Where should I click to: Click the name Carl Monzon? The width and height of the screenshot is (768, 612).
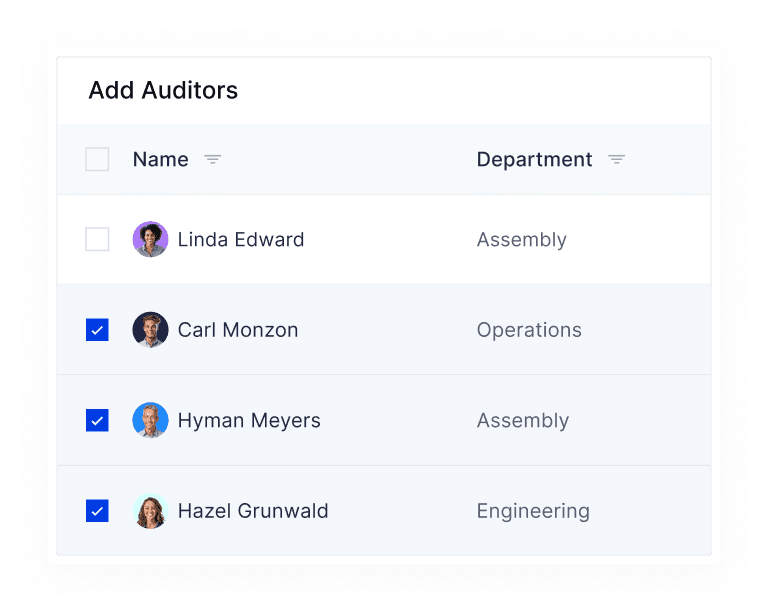tap(238, 330)
